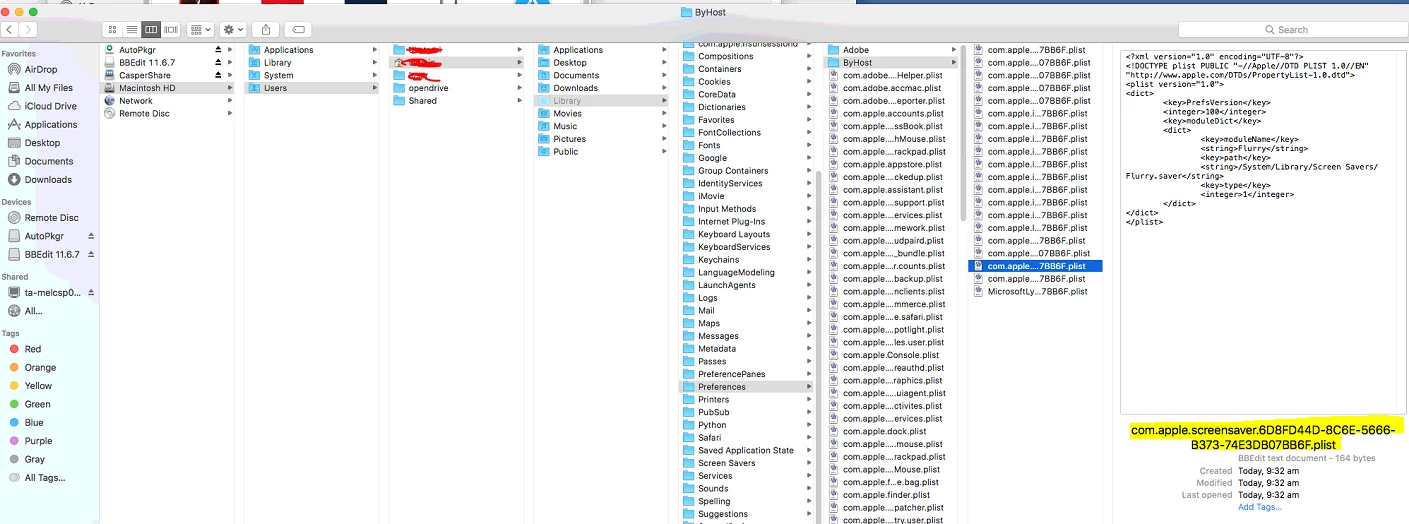Eject AutoPkgr in sidebar Devices
The image size is (1409, 524).
pos(91,236)
